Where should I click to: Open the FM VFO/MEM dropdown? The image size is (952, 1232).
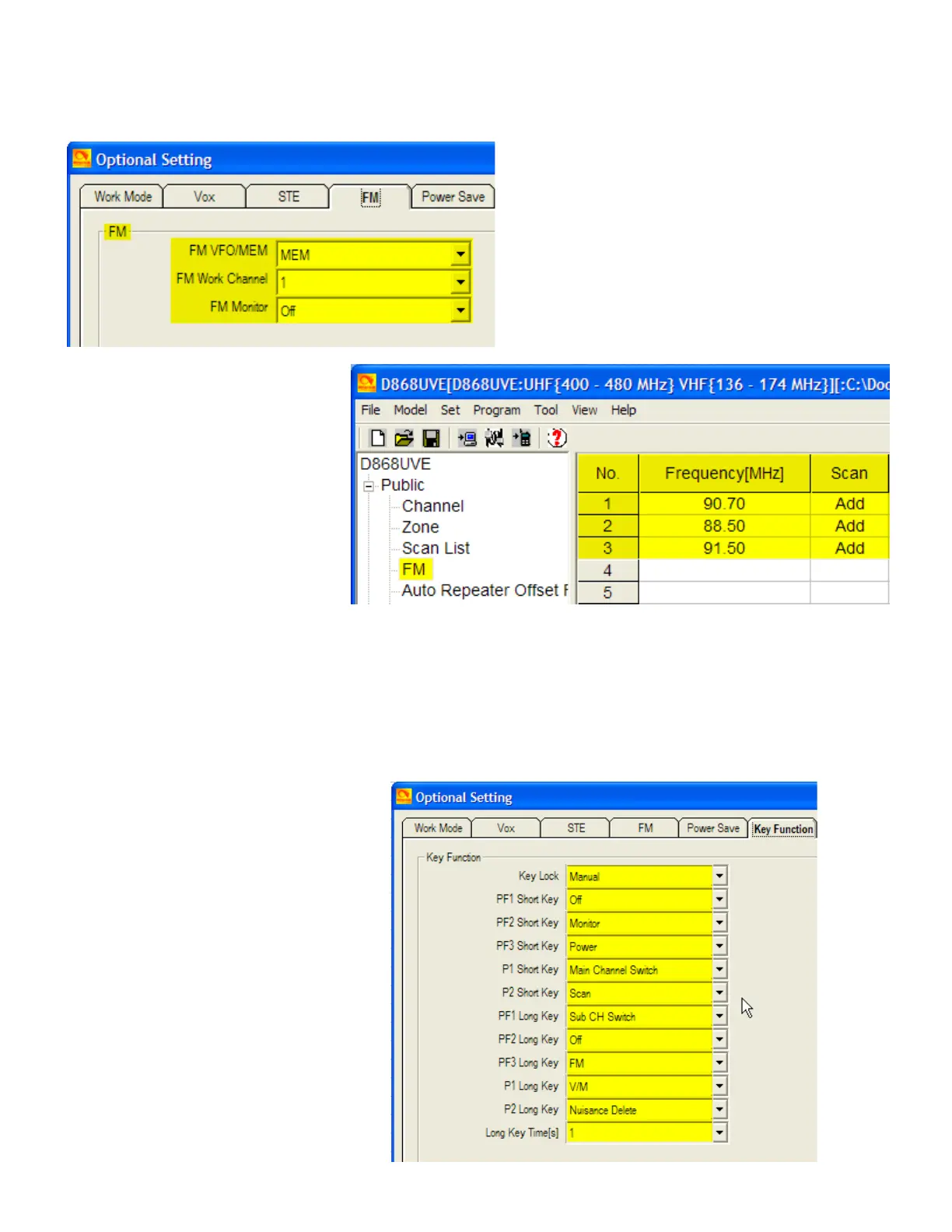460,254
